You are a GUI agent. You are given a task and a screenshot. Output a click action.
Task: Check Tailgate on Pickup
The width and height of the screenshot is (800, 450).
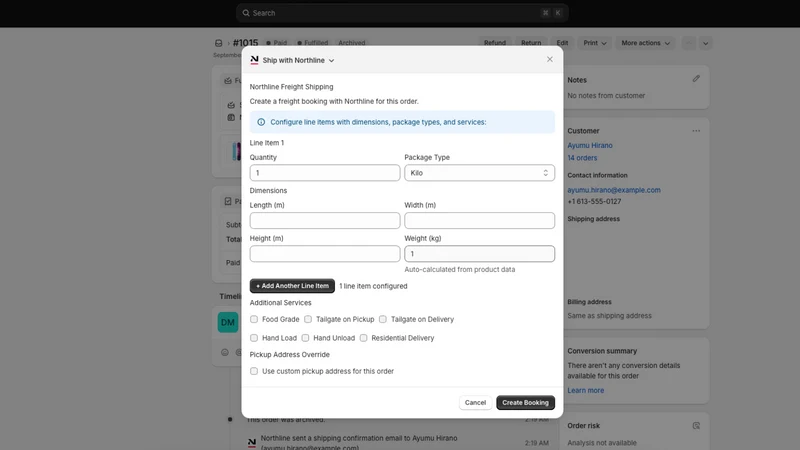[x=308, y=319]
